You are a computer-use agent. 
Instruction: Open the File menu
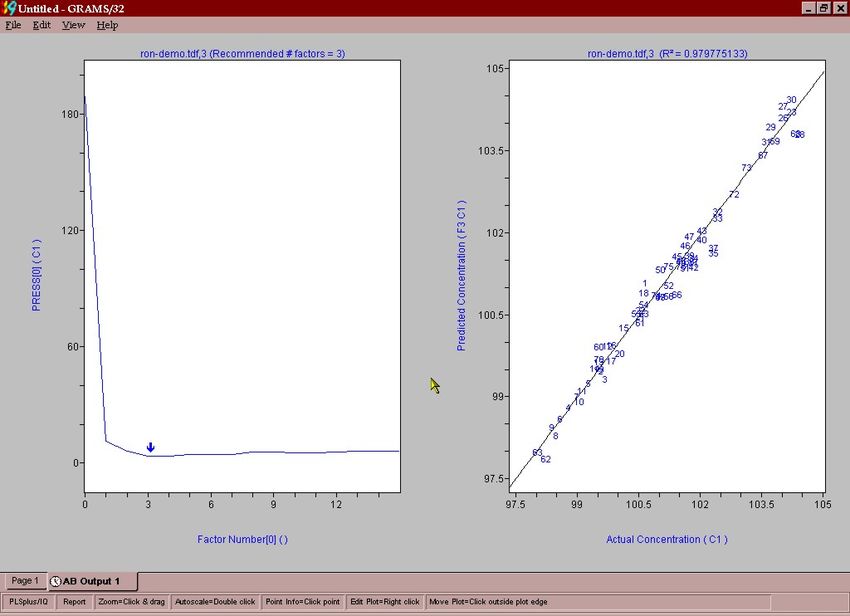(x=13, y=25)
